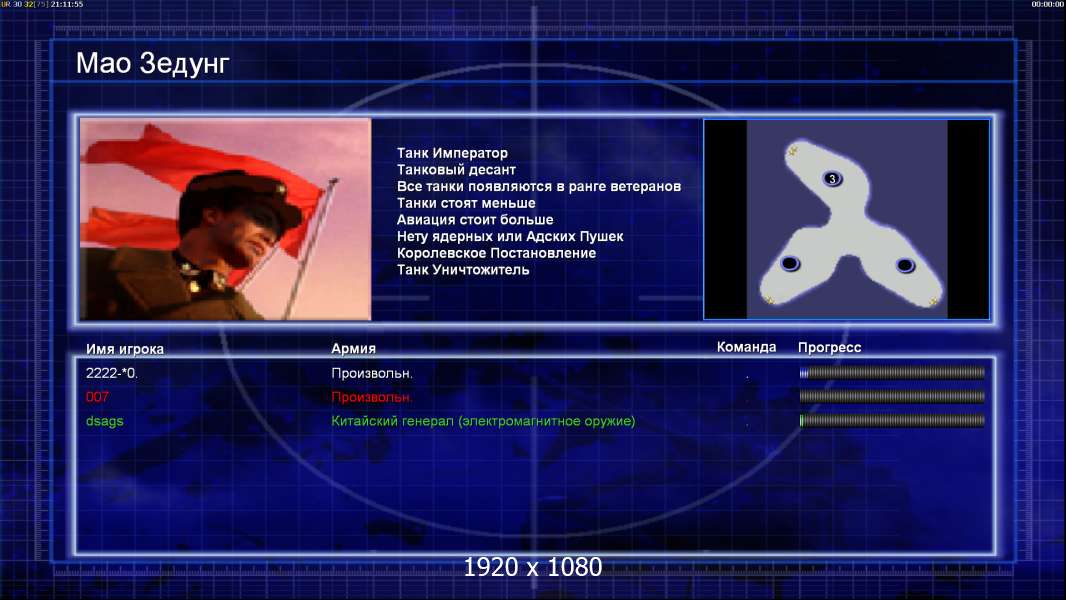Viewport: 1066px width, 600px height.
Task: Click the 21:11:55 clock readout
Action: click(67, 4)
